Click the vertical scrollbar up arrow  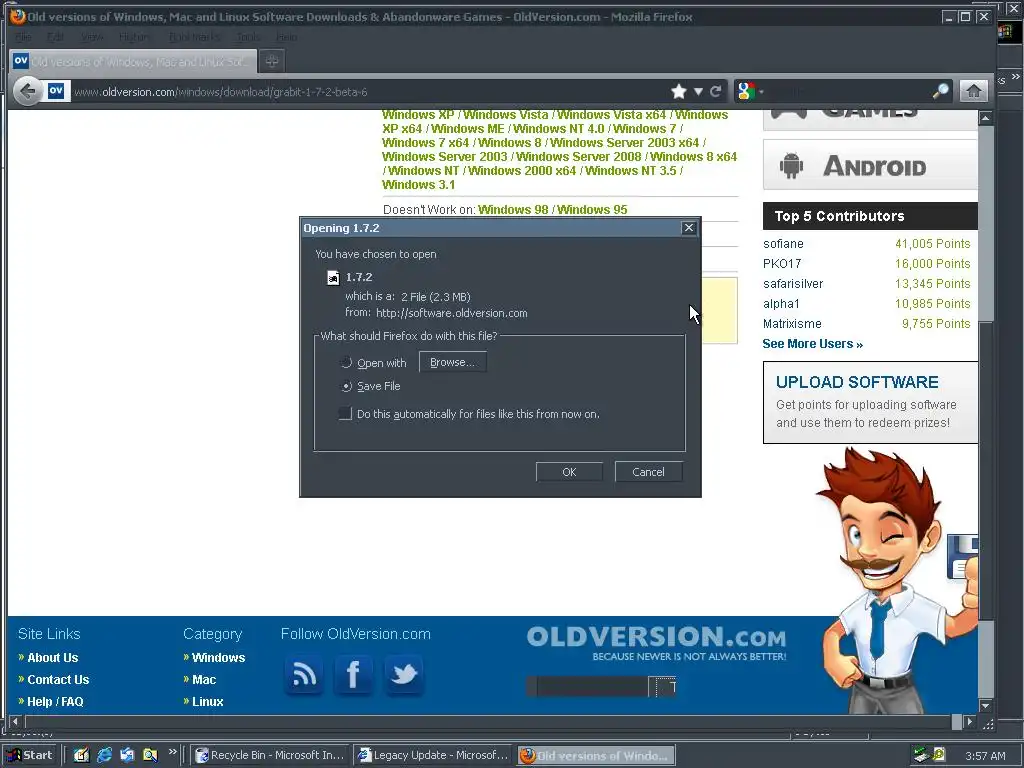[x=985, y=118]
